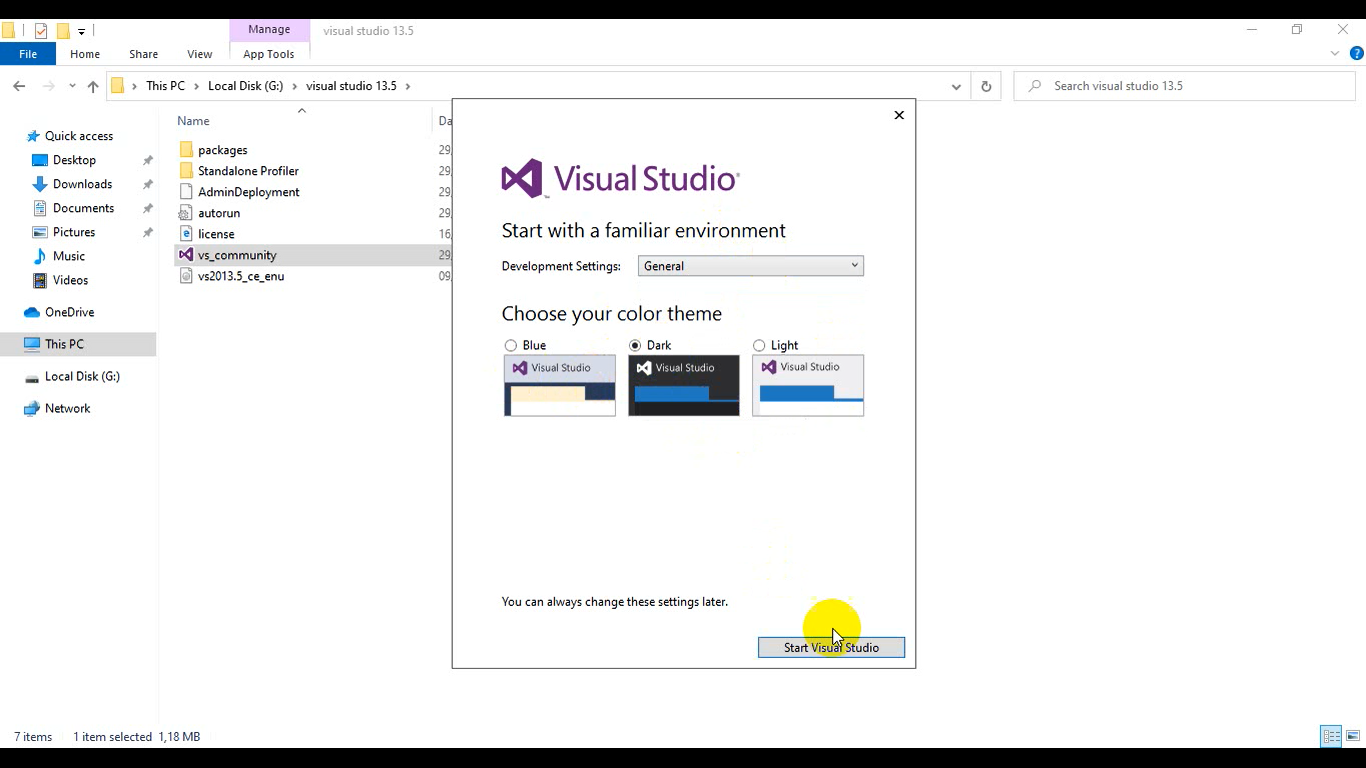This screenshot has height=768, width=1366.
Task: Open the File menu in Explorer
Action: coord(28,54)
